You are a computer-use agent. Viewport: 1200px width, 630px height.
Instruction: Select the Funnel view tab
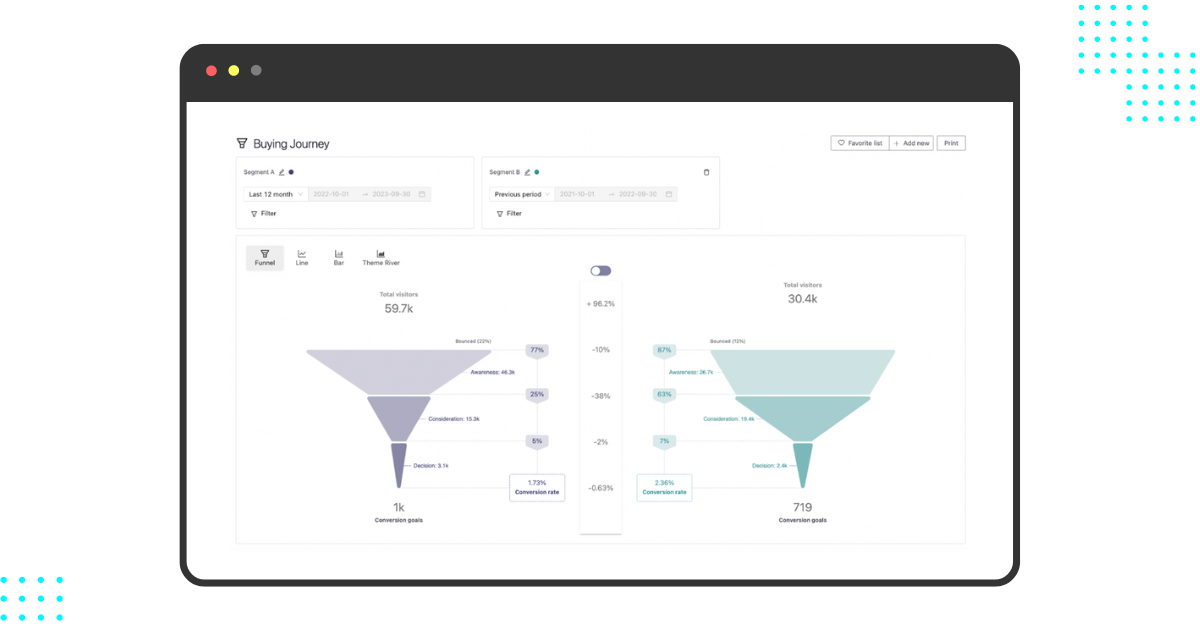point(265,258)
